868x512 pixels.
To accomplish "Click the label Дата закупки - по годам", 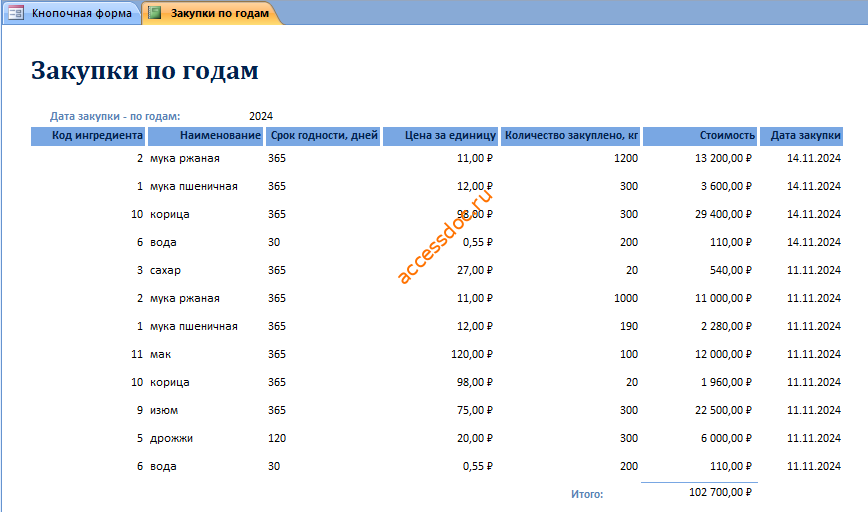I will pos(115,116).
